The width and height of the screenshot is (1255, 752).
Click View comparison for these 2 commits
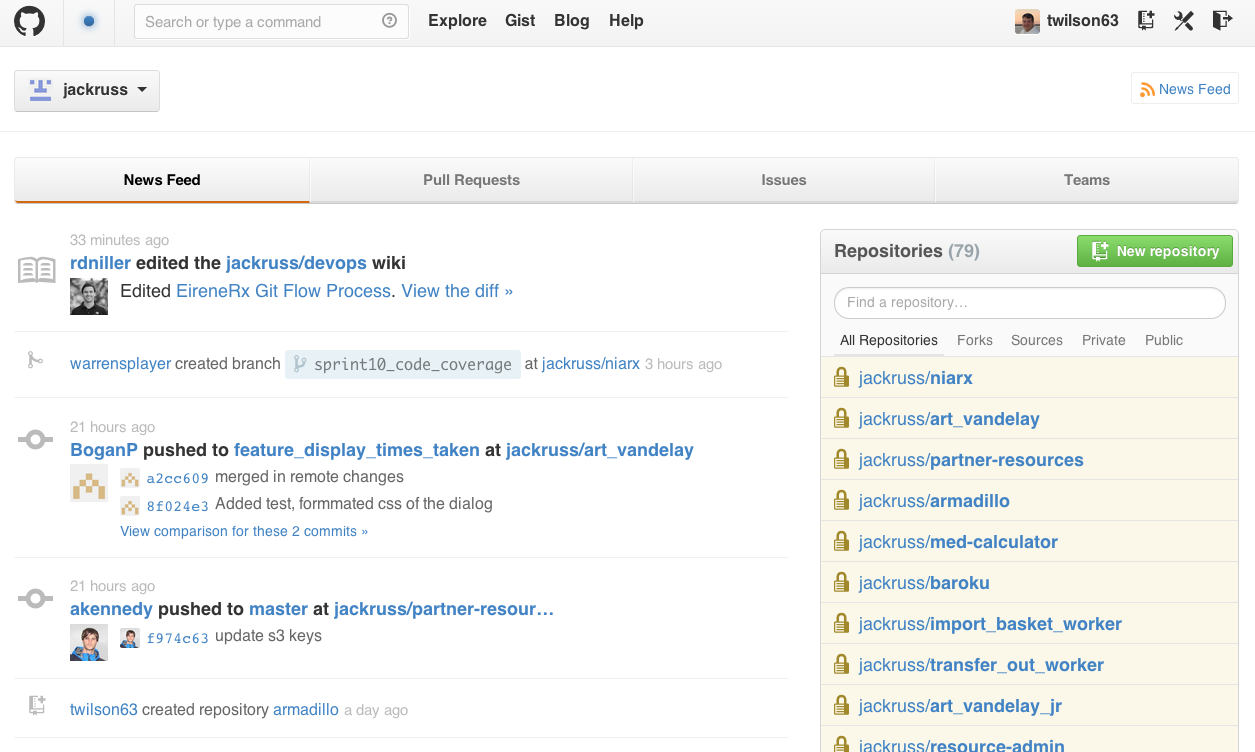[x=244, y=531]
